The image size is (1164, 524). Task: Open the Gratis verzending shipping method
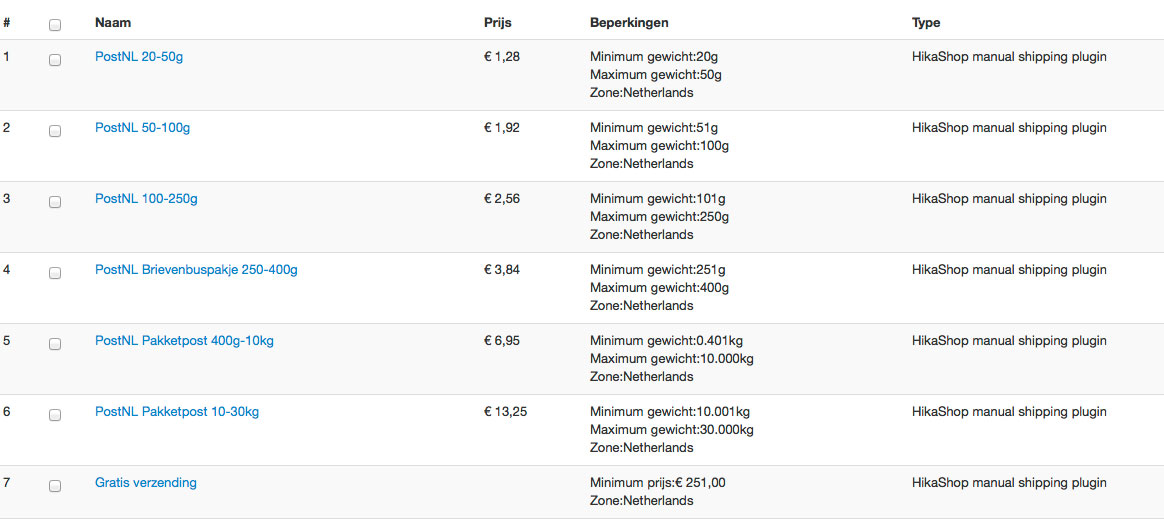click(146, 483)
